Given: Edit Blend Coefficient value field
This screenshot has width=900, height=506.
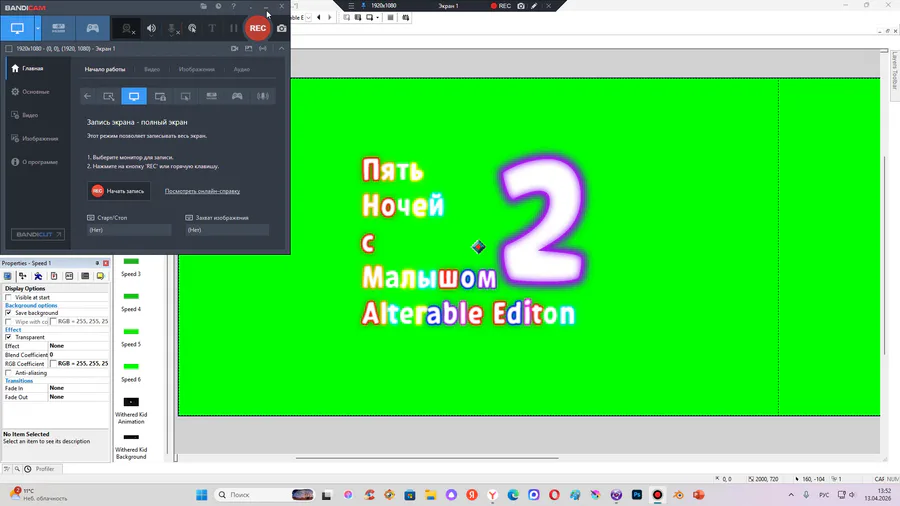Looking at the screenshot, I should pos(79,355).
